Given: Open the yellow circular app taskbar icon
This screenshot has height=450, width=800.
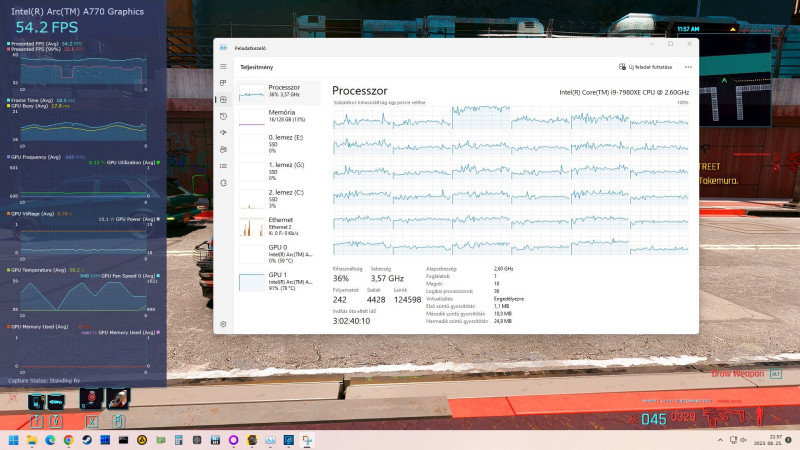Looking at the screenshot, I should click(142, 440).
